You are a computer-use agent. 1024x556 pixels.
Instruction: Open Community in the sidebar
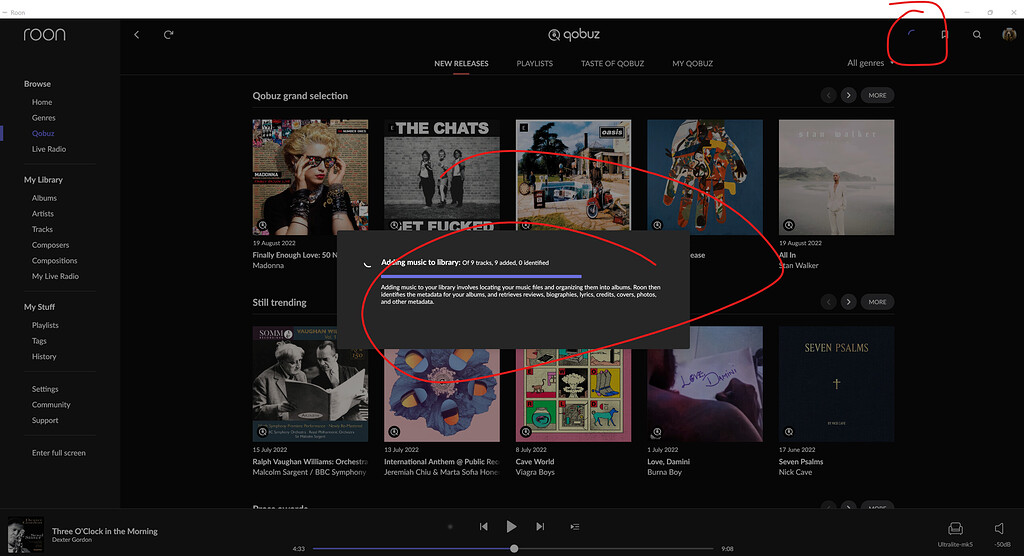point(51,405)
